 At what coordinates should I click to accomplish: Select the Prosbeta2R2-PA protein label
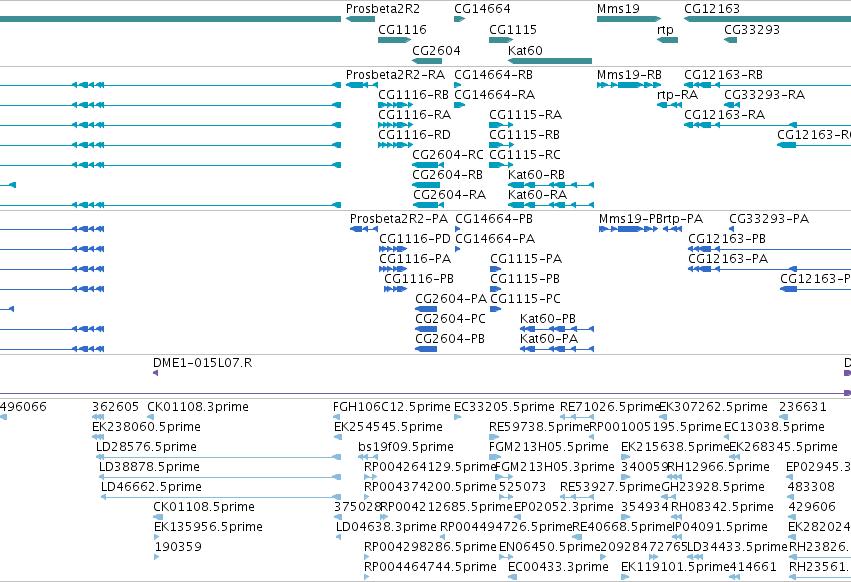coord(399,219)
